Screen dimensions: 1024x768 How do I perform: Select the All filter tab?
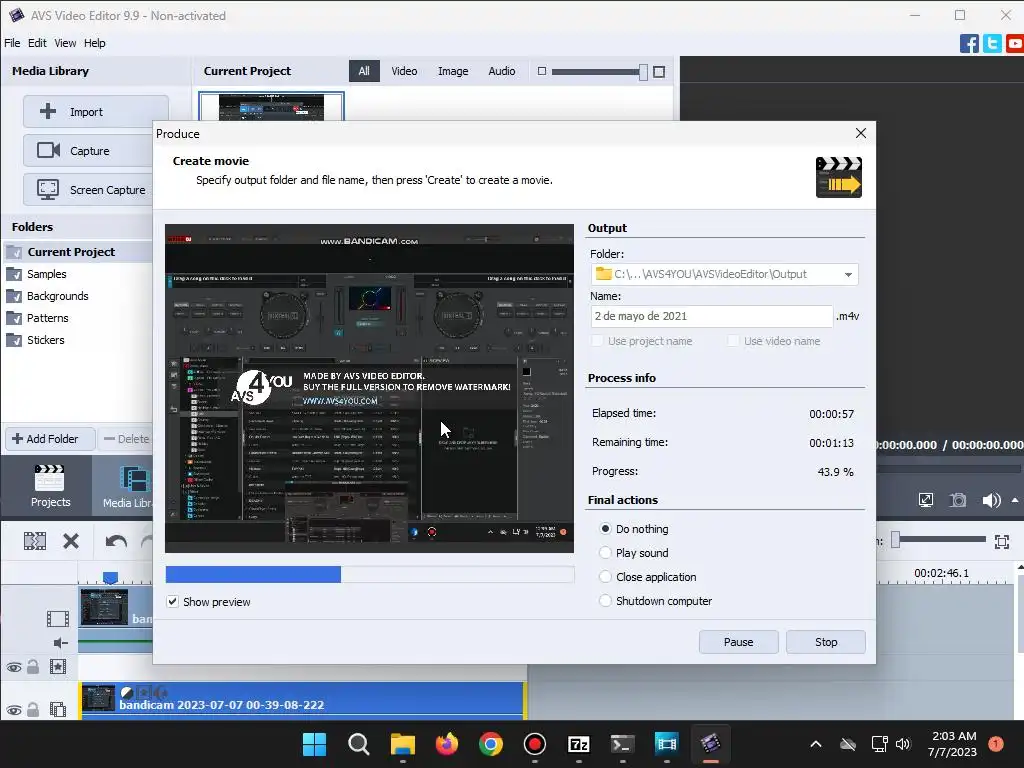[x=364, y=71]
